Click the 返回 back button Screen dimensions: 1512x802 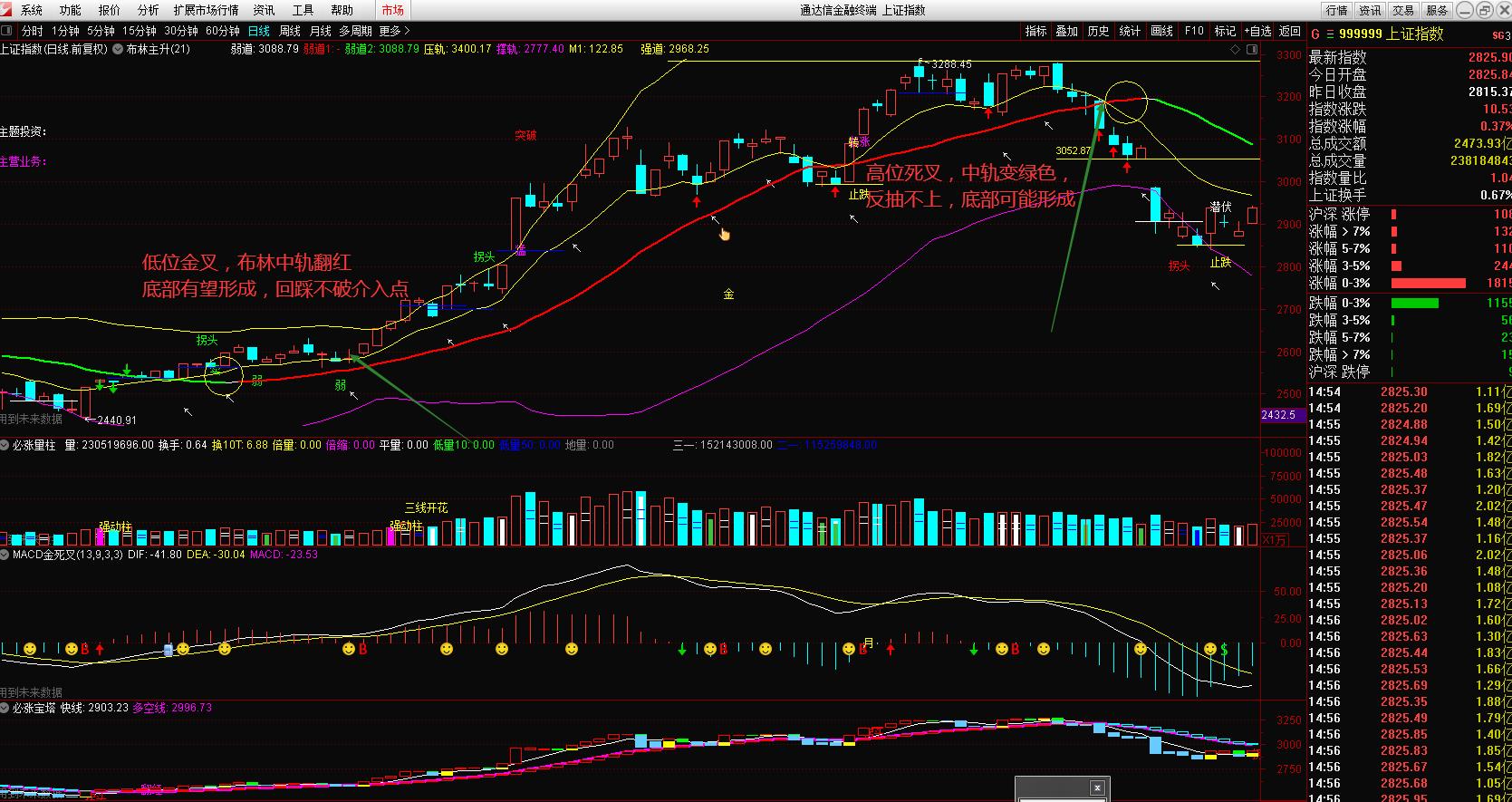[1290, 31]
